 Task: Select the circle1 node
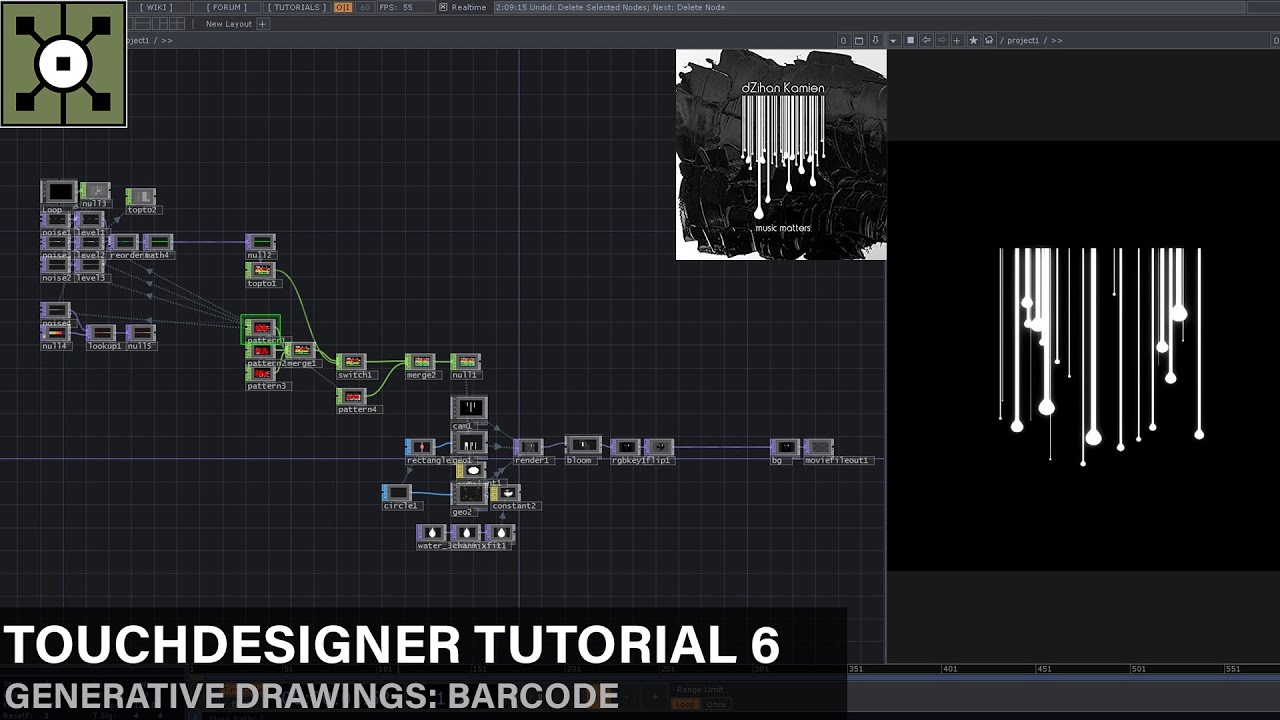pyautogui.click(x=397, y=493)
